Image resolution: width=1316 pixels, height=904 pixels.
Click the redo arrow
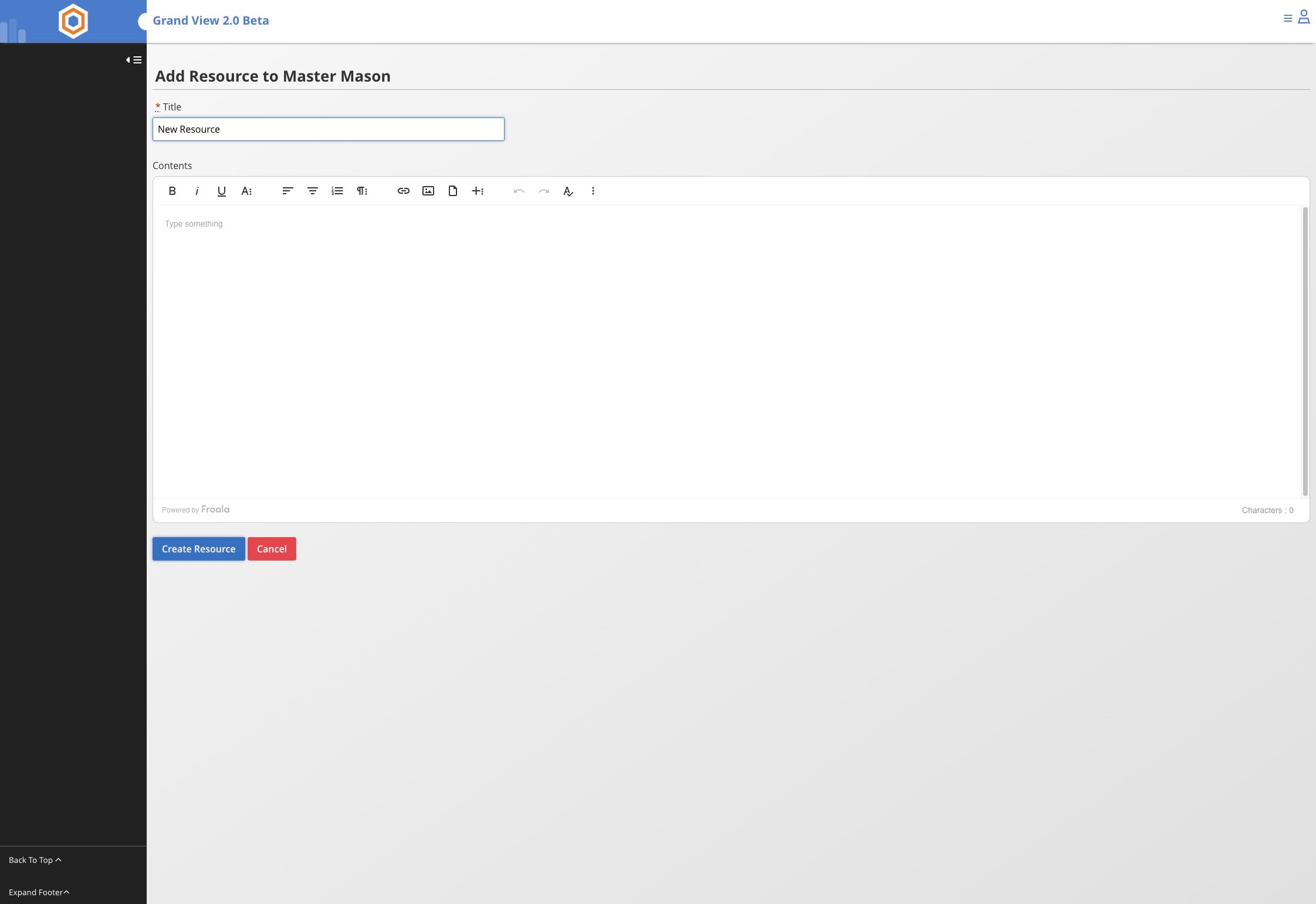pyautogui.click(x=543, y=191)
